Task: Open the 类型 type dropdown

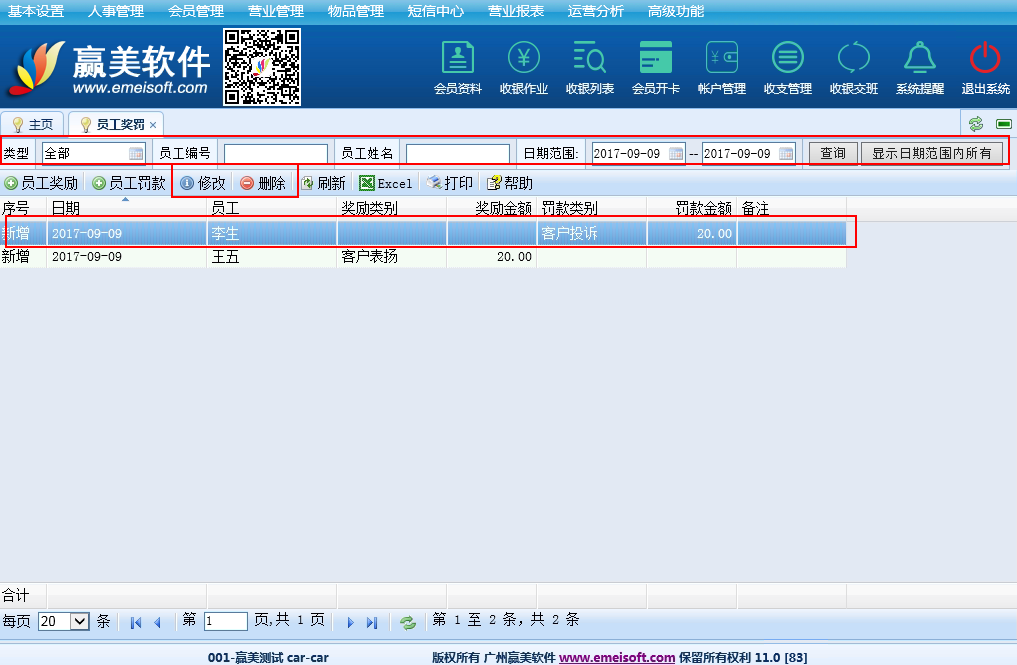Action: coord(136,153)
